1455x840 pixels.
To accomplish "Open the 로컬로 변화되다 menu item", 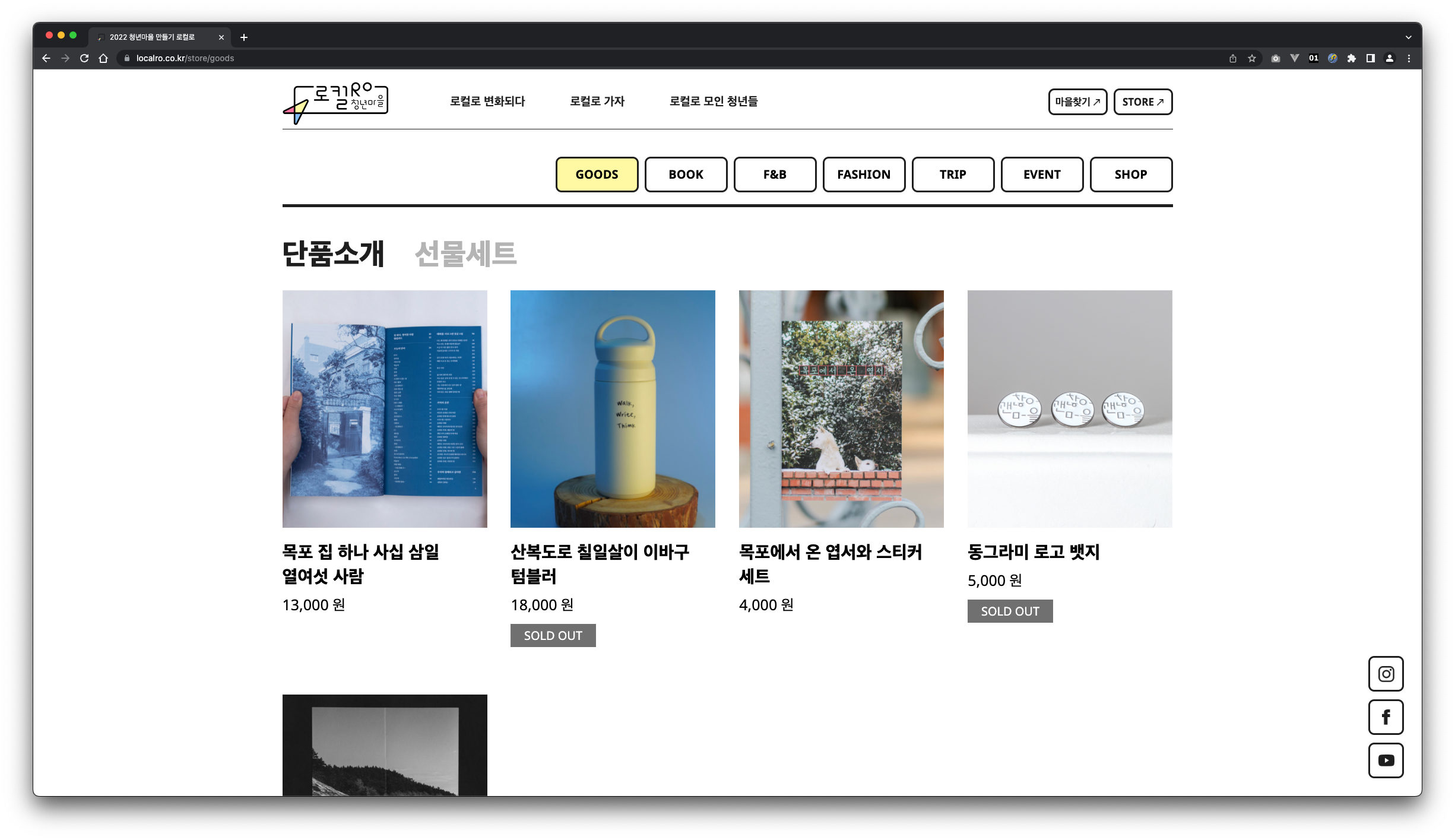I will tap(487, 102).
